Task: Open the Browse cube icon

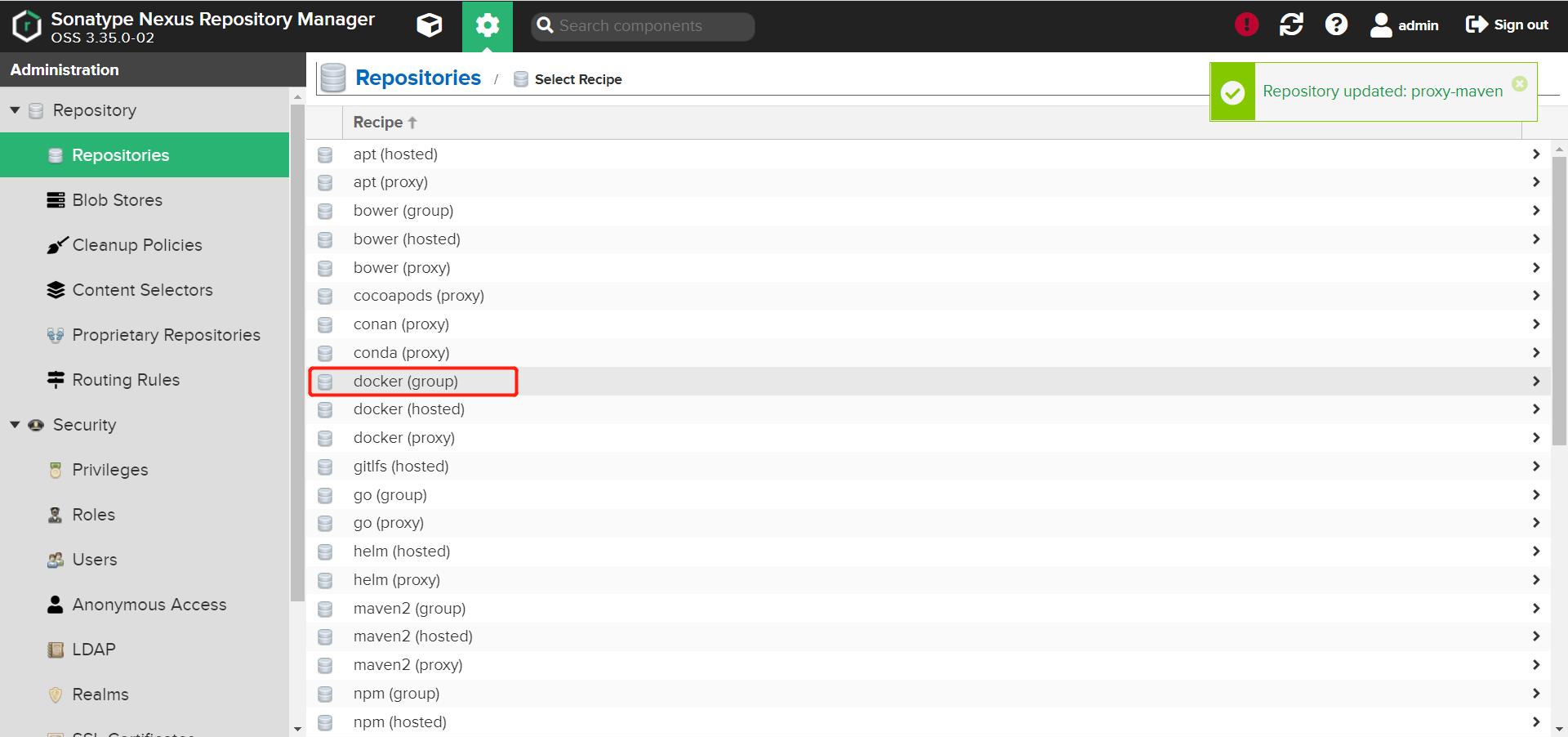Action: point(430,25)
